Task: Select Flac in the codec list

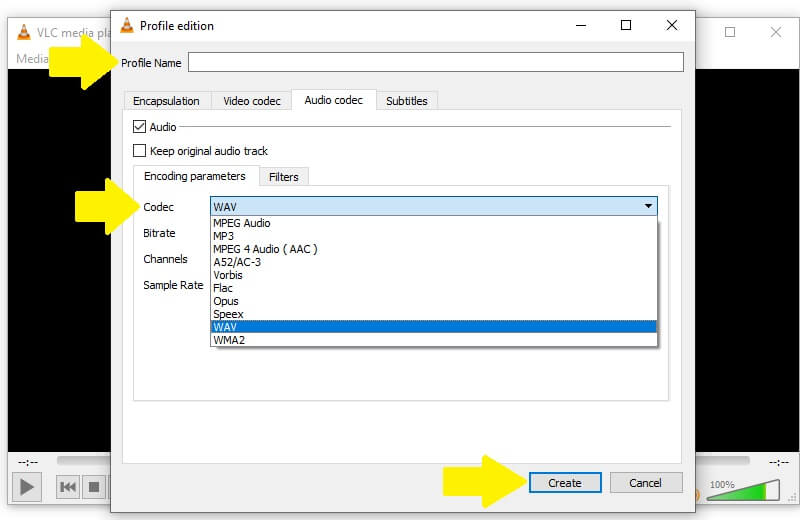Action: 224,288
